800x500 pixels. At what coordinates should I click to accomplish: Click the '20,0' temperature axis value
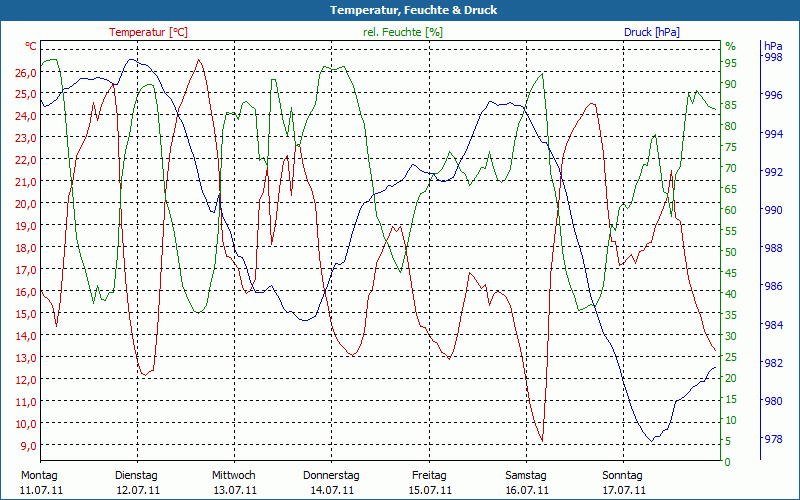point(26,204)
